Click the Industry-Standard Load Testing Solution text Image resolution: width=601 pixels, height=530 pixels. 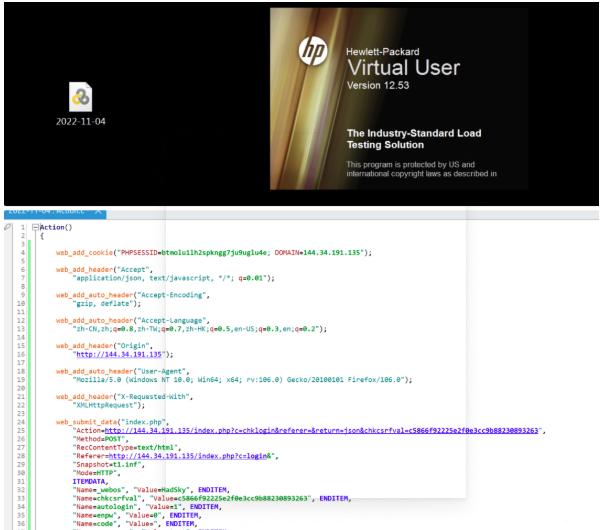click(414, 139)
